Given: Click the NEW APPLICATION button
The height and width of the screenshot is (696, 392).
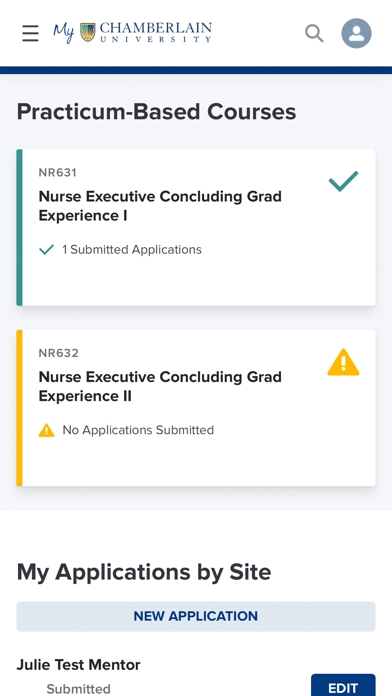Looking at the screenshot, I should [196, 616].
